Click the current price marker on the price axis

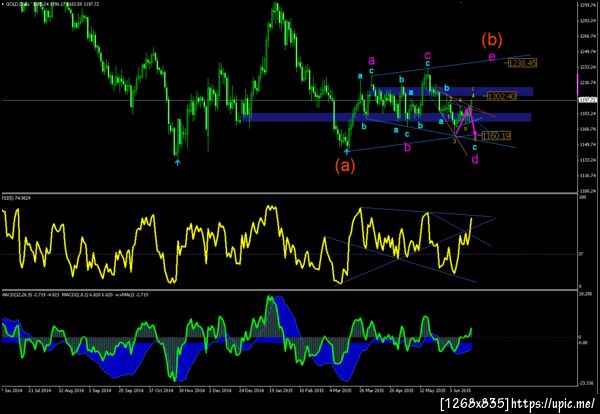click(x=588, y=100)
